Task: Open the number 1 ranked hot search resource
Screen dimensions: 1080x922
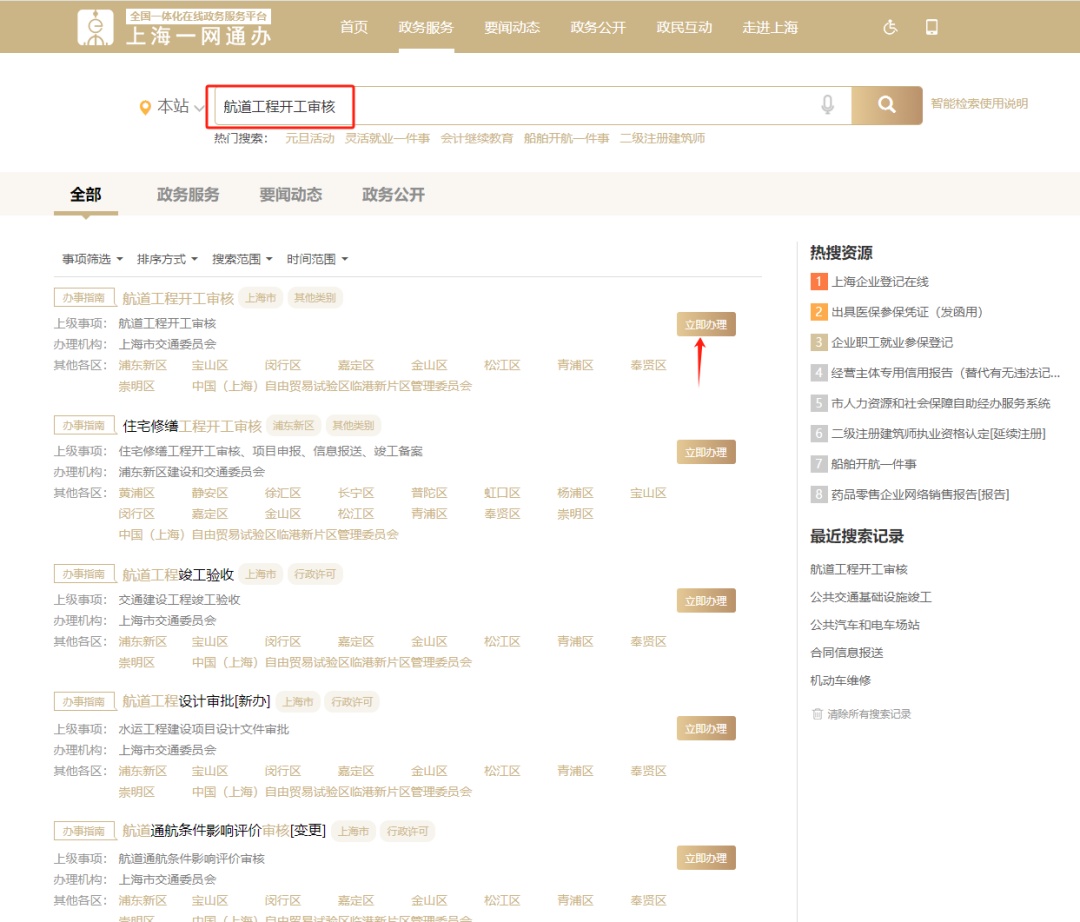Action: tap(880, 282)
